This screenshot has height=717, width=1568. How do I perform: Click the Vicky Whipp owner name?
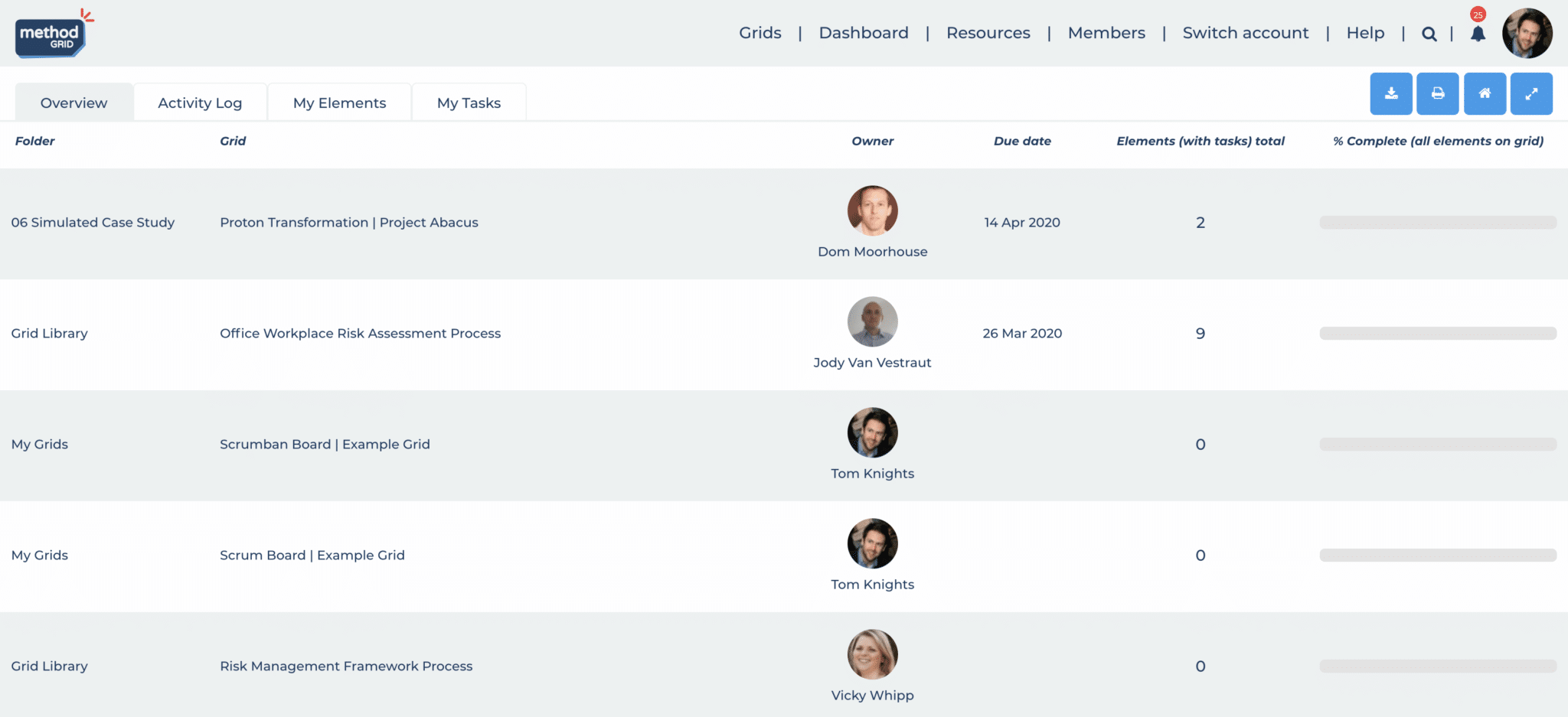[x=872, y=696]
